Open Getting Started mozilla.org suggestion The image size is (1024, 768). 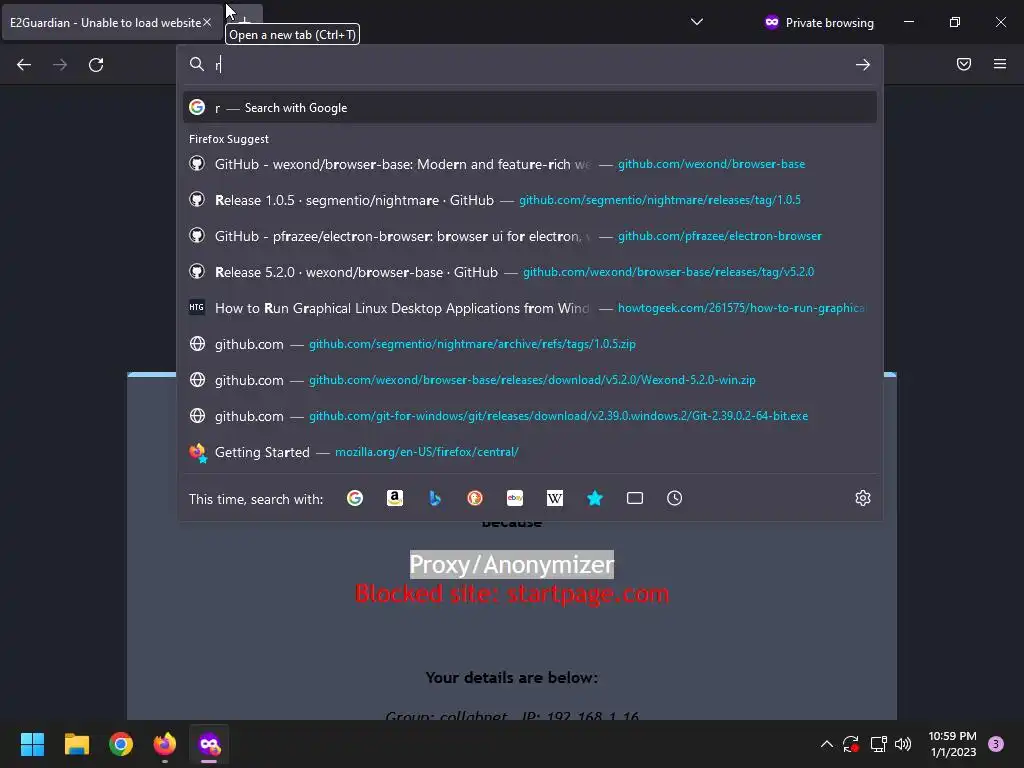[x=530, y=452]
